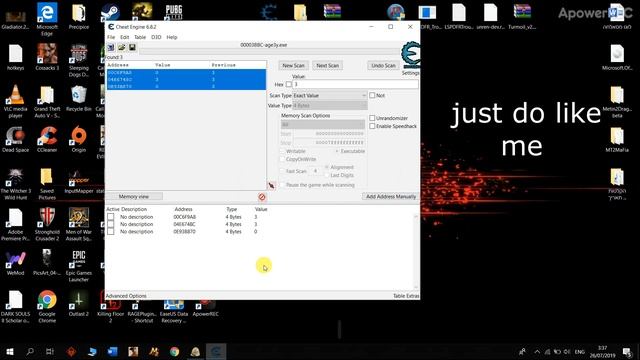Open Chrome from the taskbar
Screen dimensions: 640x360
174,351
